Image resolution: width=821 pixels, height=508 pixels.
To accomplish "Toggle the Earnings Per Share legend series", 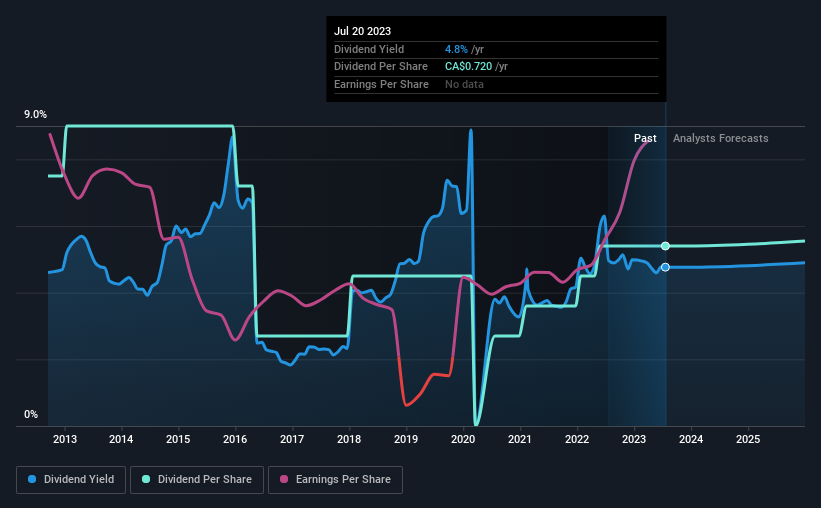I will [336, 480].
